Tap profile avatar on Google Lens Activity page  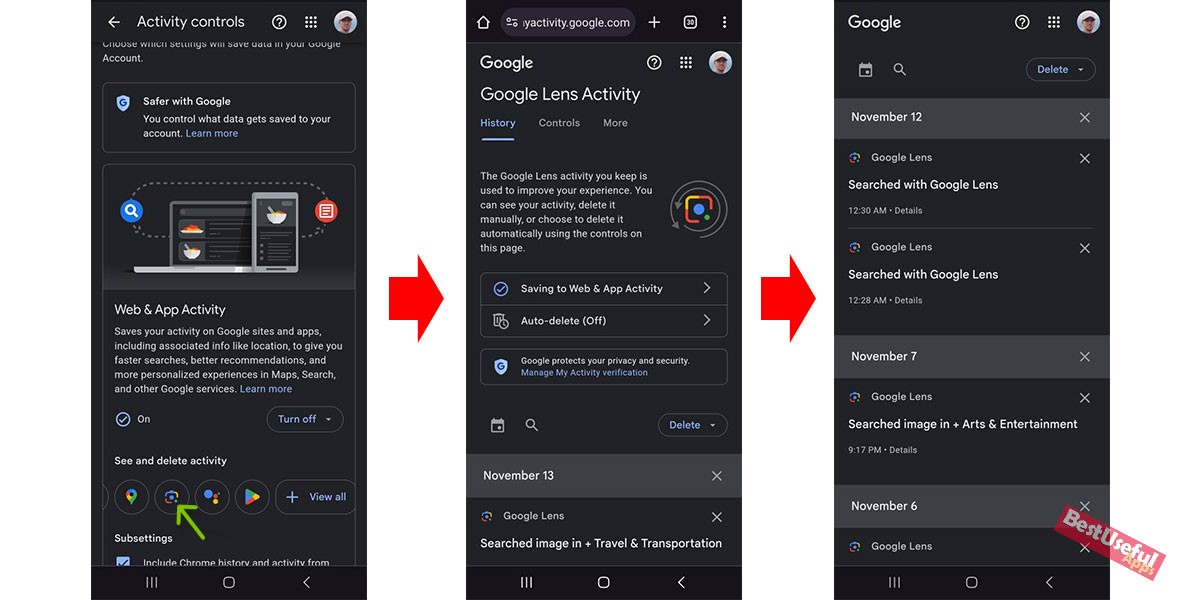click(720, 63)
